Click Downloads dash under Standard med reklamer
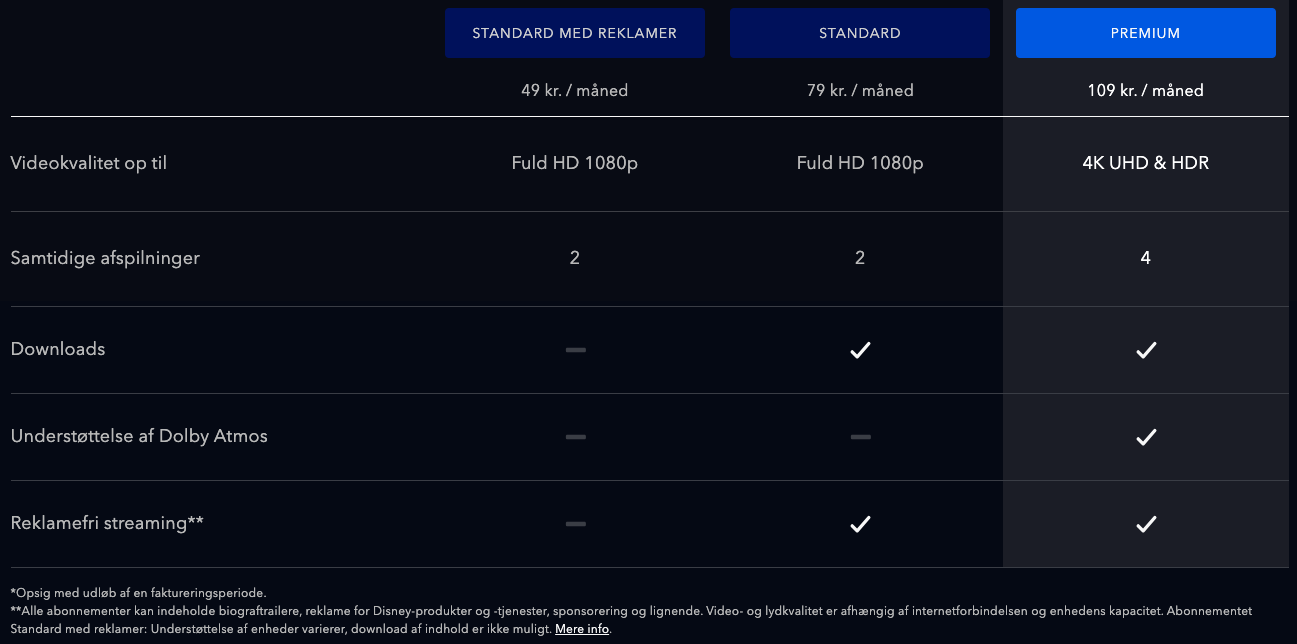The width and height of the screenshot is (1297, 644). click(575, 350)
